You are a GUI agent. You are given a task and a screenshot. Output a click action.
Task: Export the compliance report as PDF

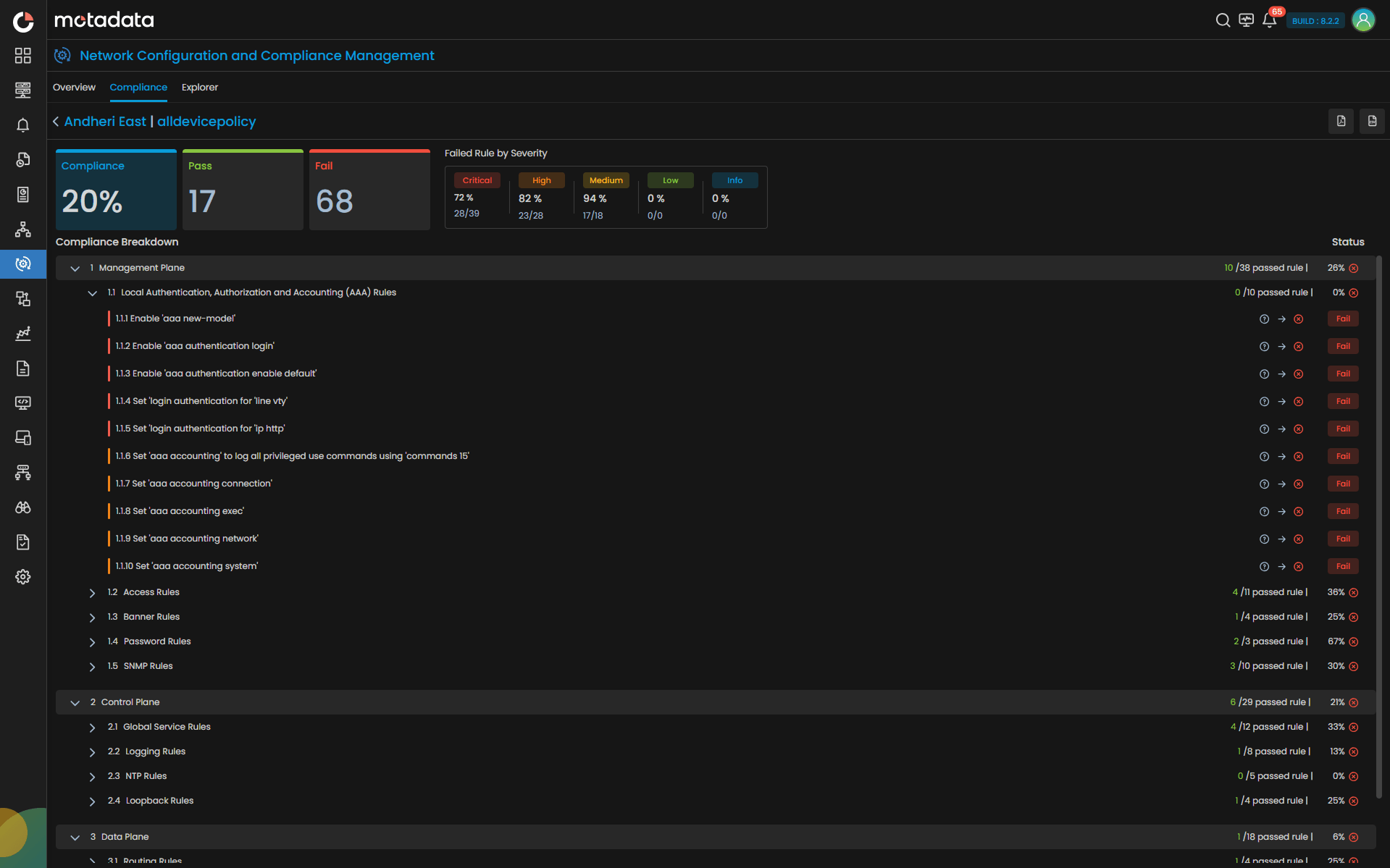coord(1341,122)
